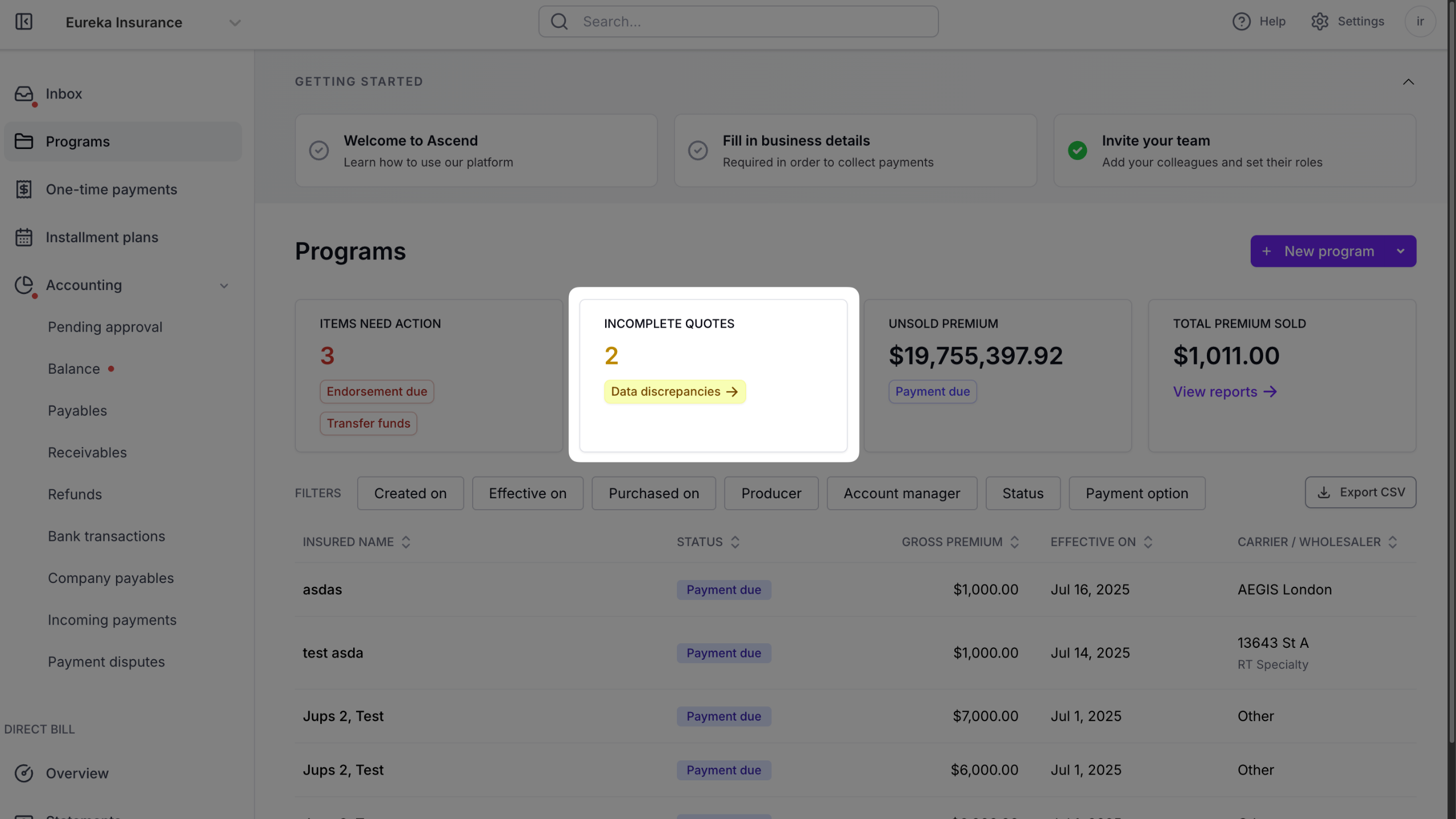Click the Fill in business details check circle
Viewport: 1456px width, 819px height.
(x=698, y=151)
